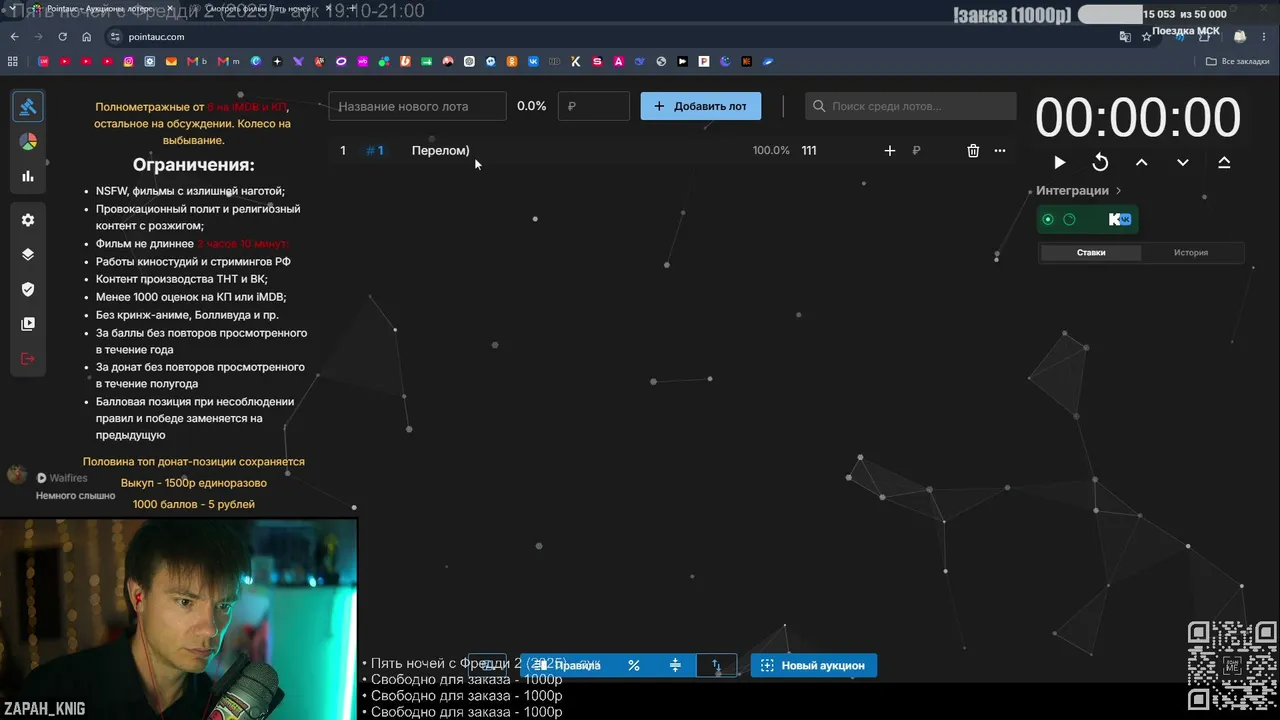1280x720 pixels.
Task: Open the statistics bar chart page
Action: pos(28,177)
